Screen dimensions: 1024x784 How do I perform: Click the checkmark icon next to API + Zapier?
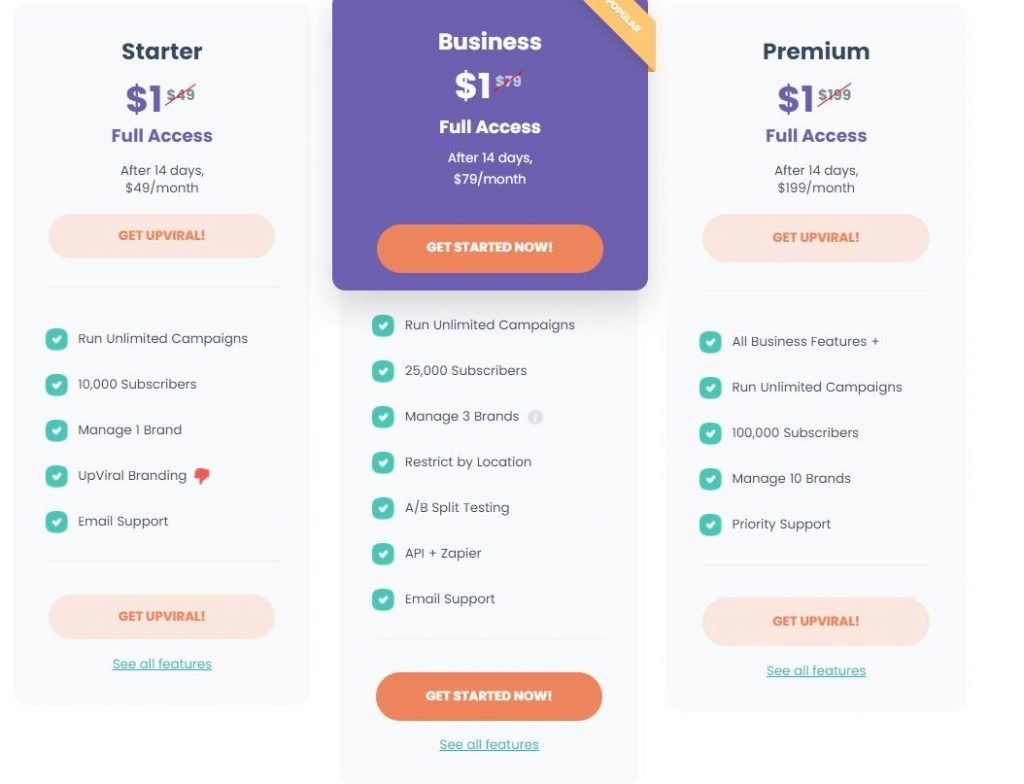pyautogui.click(x=383, y=554)
